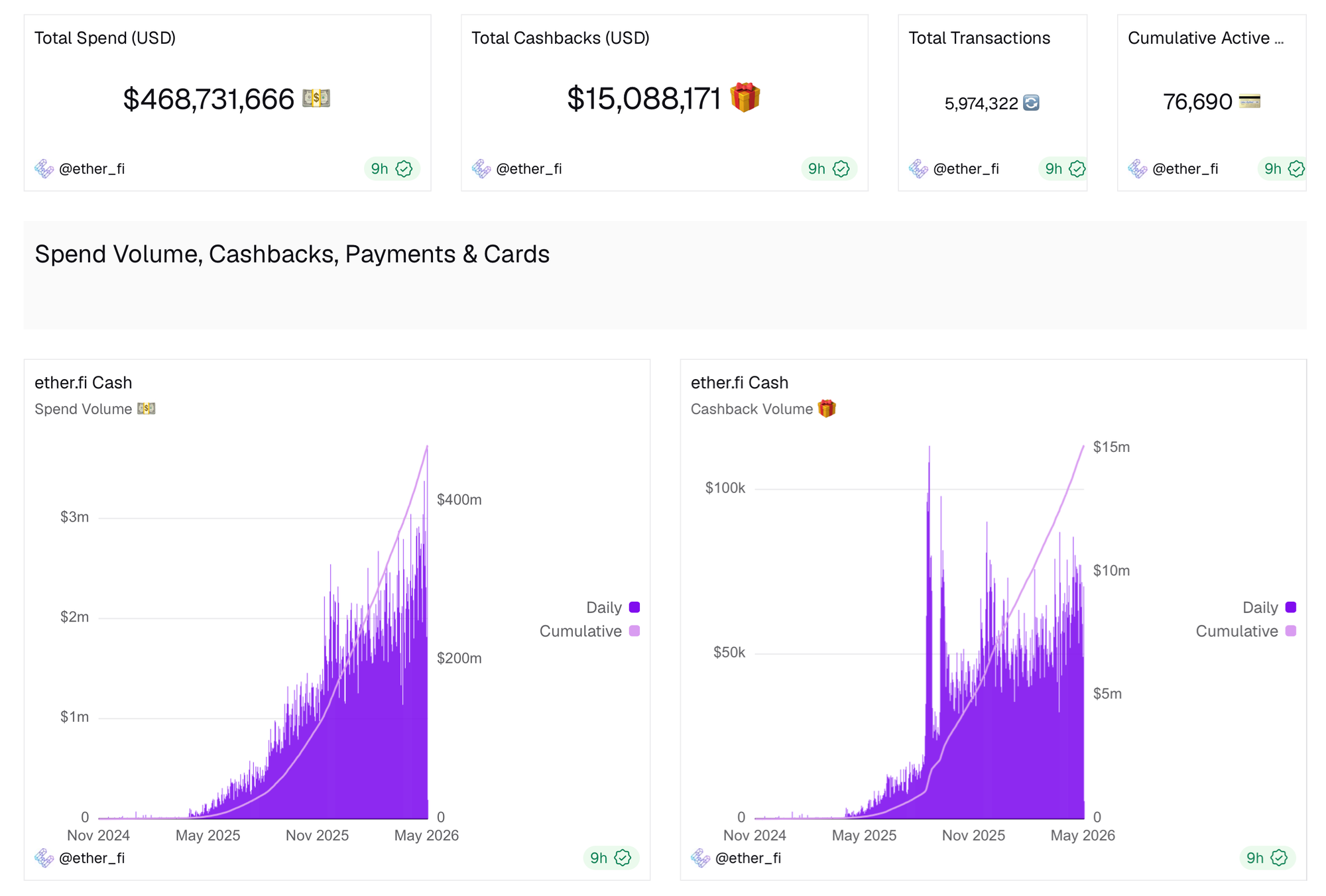
Task: Click the credit card emoji beside 76,690
Action: click(x=1250, y=101)
